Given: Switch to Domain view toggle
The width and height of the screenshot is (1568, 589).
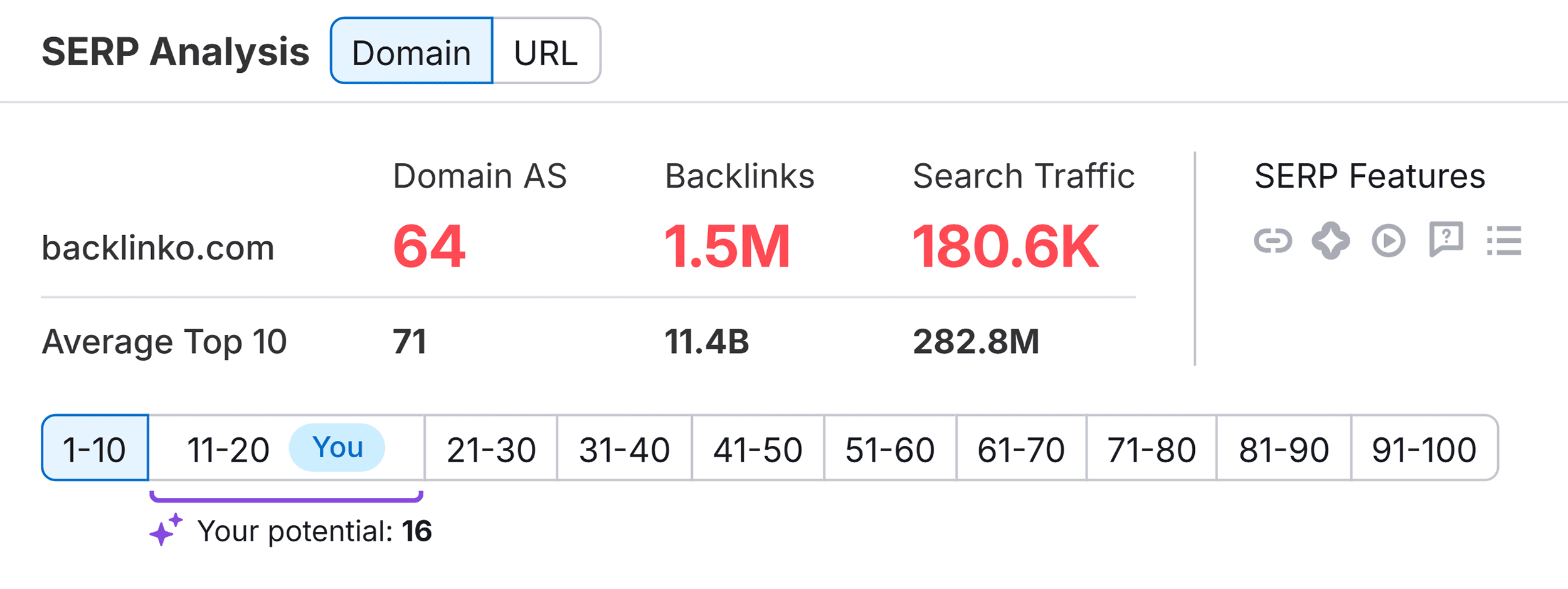Looking at the screenshot, I should [411, 51].
